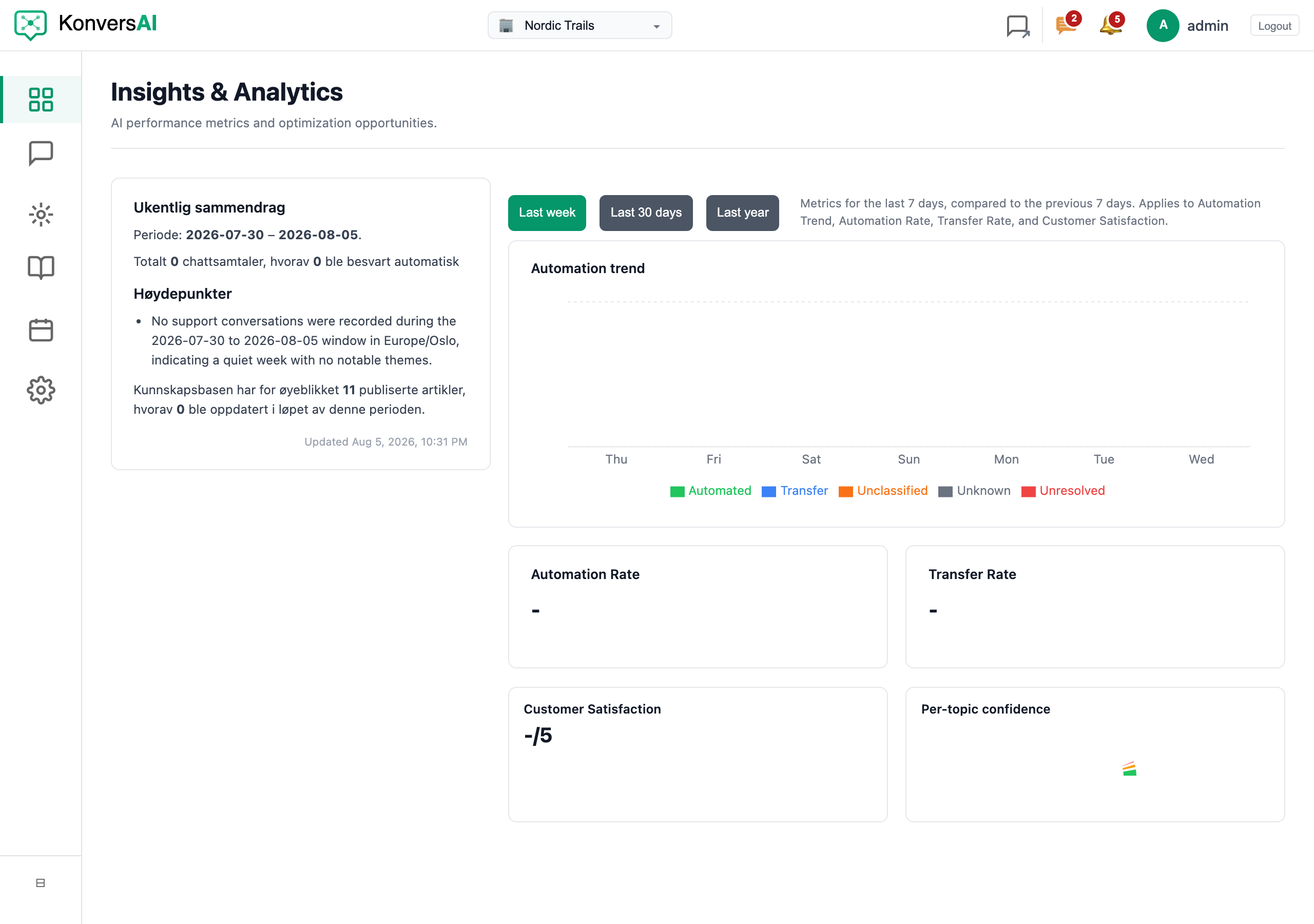Click the Per-topic confidence loading indicator

point(1129,769)
